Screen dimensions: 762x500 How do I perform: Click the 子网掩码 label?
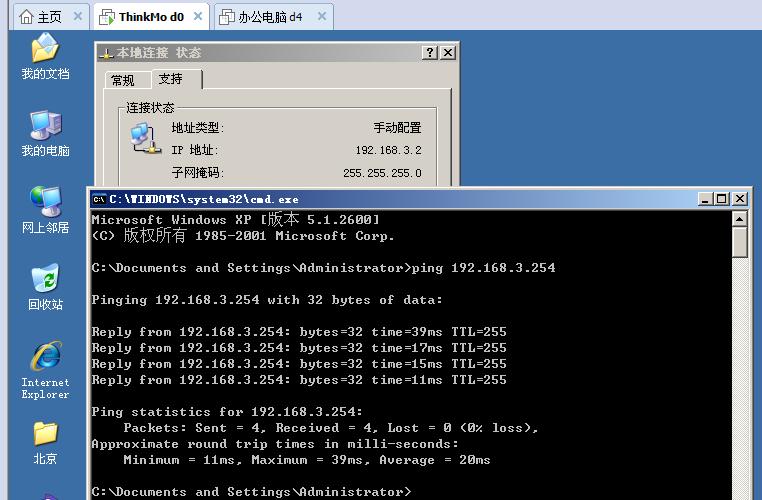[197, 172]
